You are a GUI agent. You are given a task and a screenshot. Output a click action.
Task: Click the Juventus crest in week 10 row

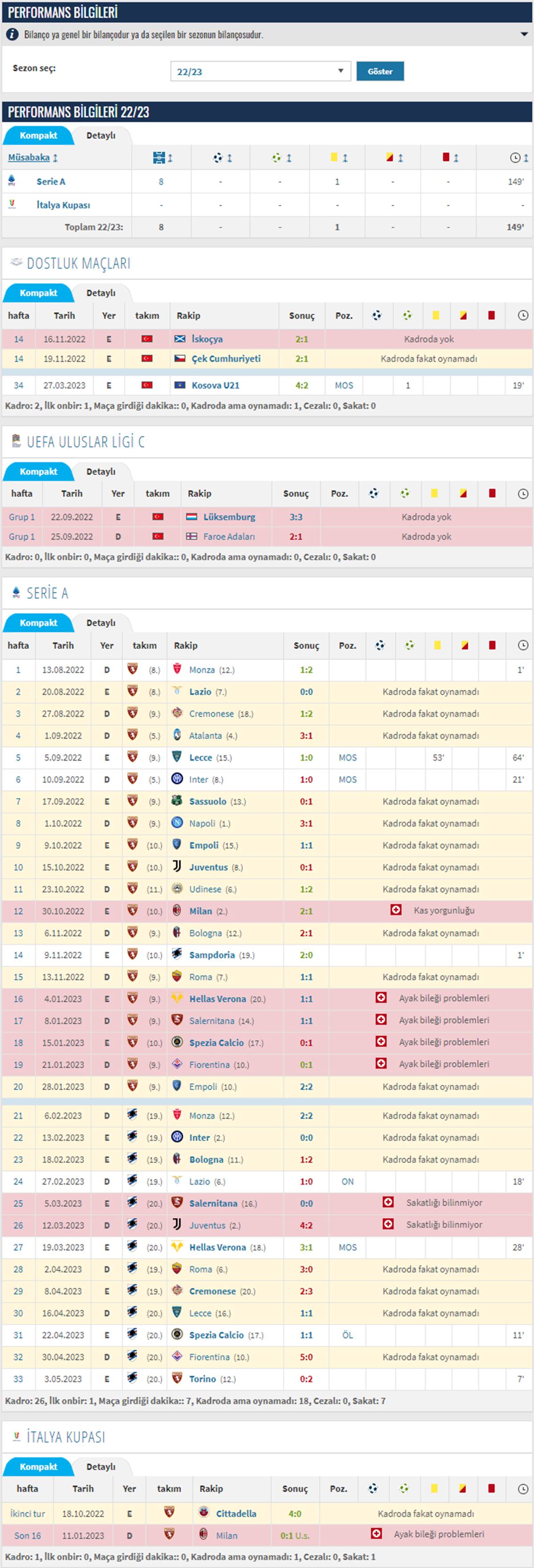click(x=177, y=866)
